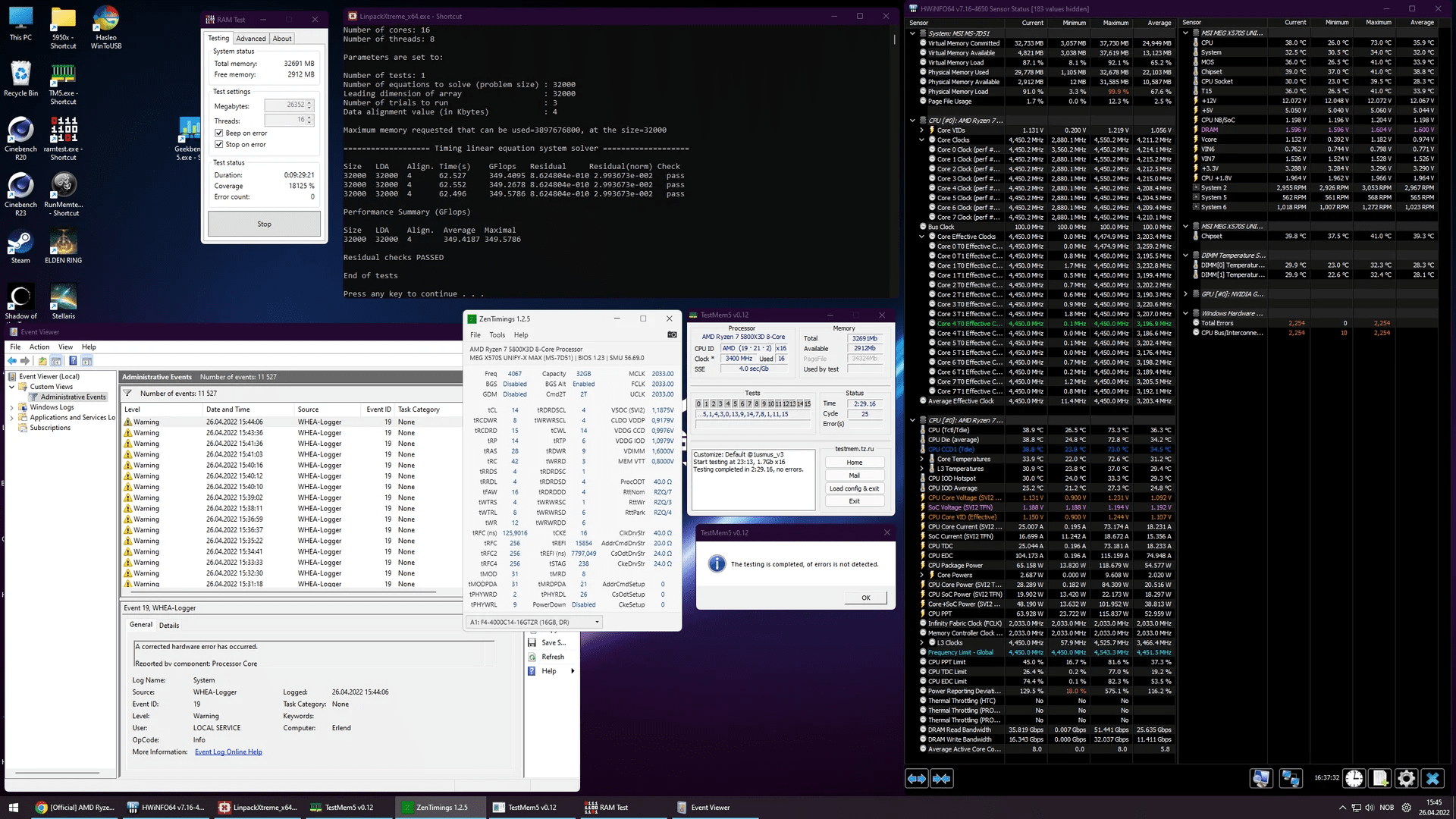Collapse Custom Views node in Event Viewer tree
Screen dimensions: 1456x819
click(12, 387)
